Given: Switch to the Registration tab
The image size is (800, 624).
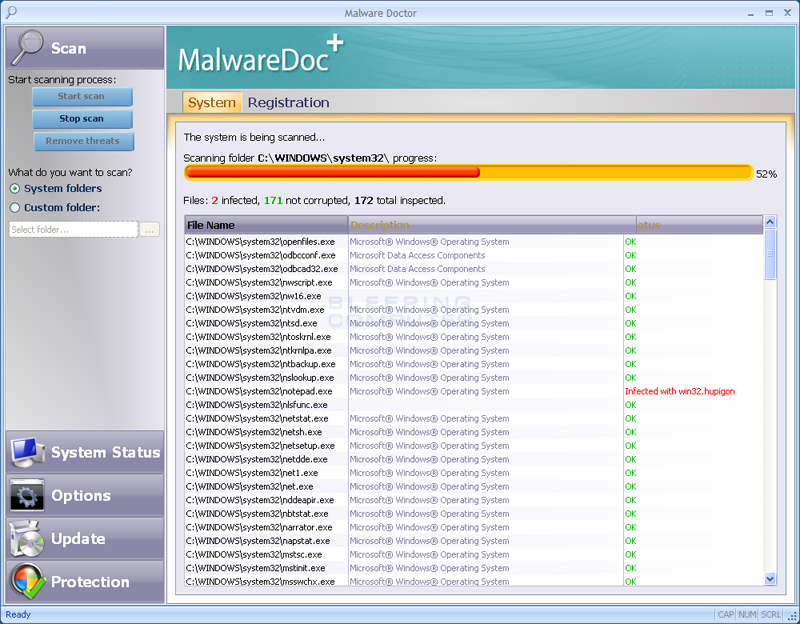Looking at the screenshot, I should coord(289,102).
